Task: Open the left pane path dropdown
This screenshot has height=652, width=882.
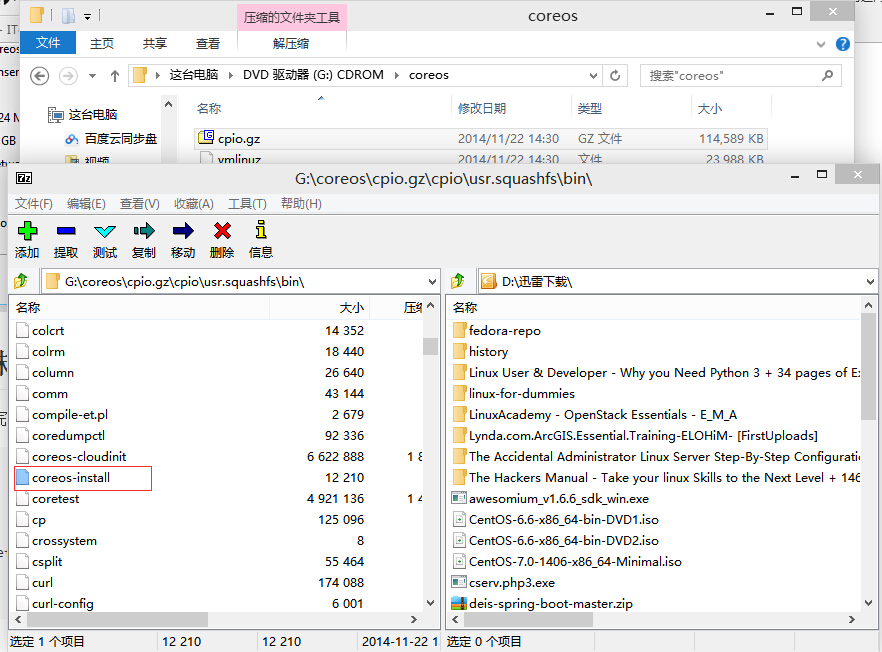Action: click(432, 281)
